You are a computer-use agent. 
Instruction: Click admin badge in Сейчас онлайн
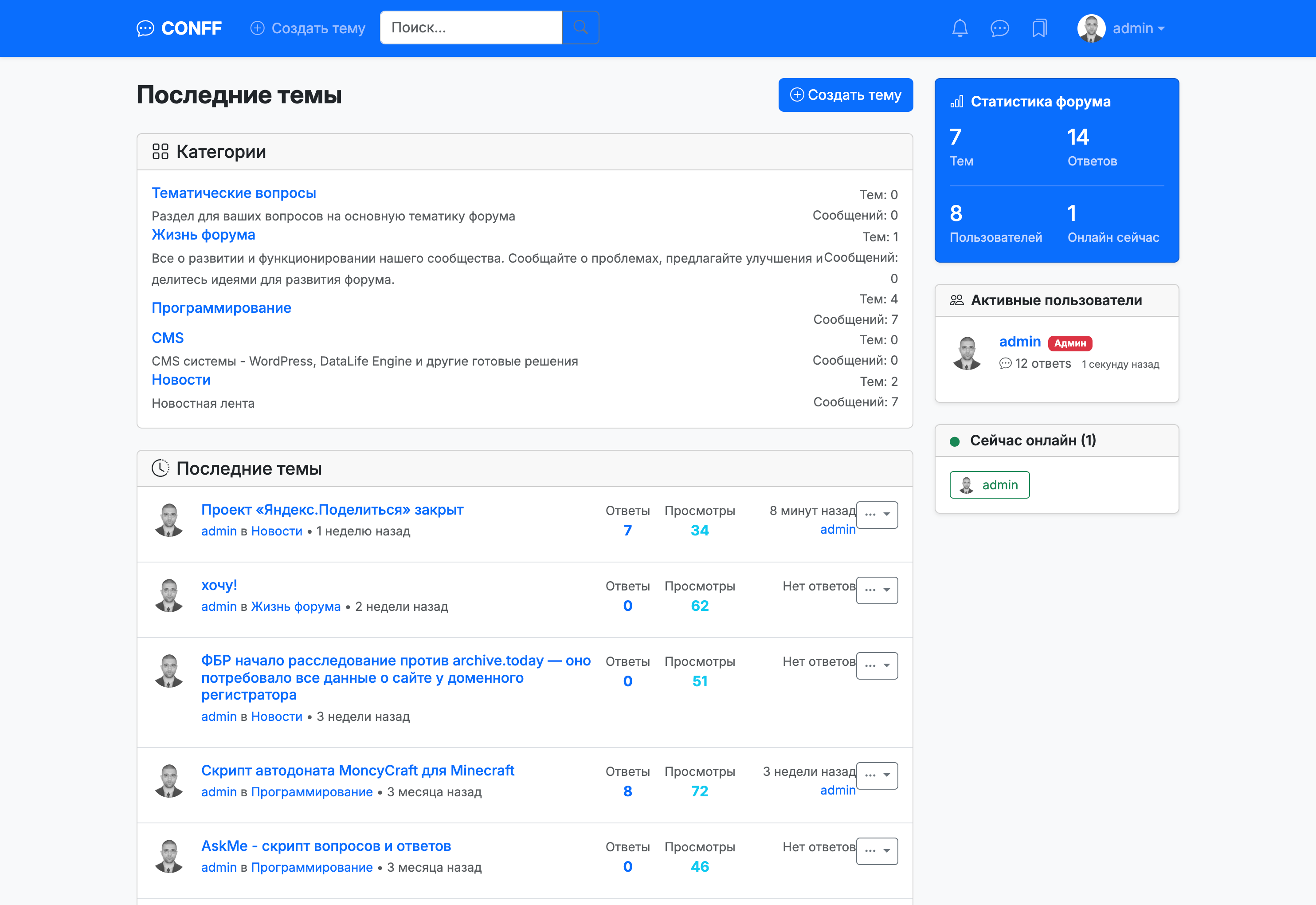(989, 485)
